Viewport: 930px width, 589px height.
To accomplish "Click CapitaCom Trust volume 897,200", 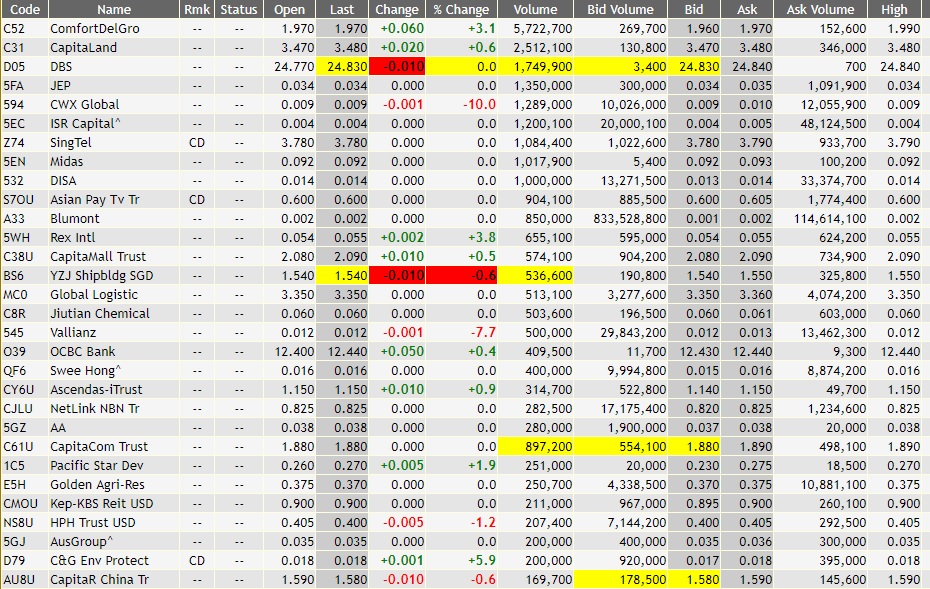I will pos(536,446).
